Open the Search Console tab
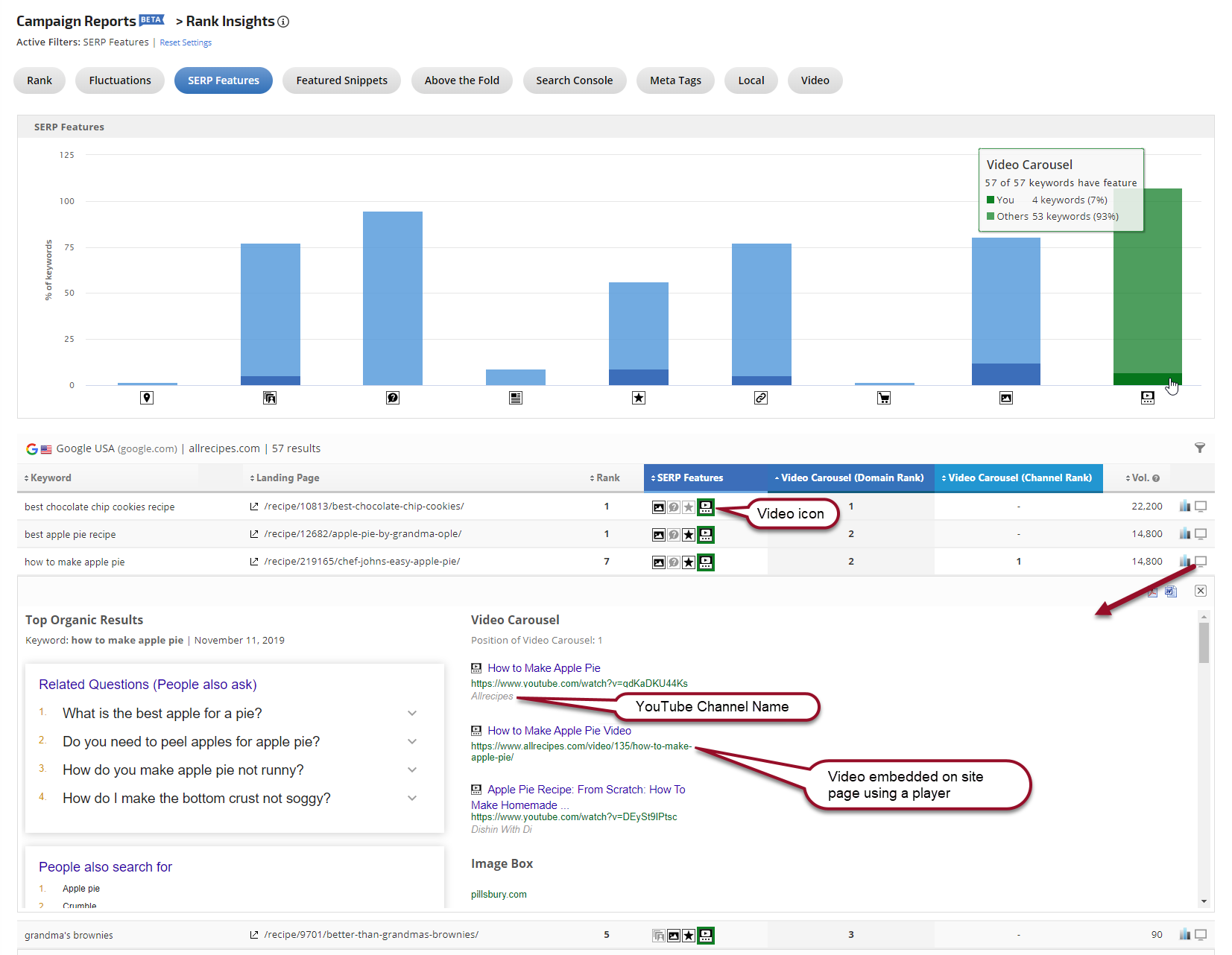Screen dimensions: 1232x955 pos(574,80)
